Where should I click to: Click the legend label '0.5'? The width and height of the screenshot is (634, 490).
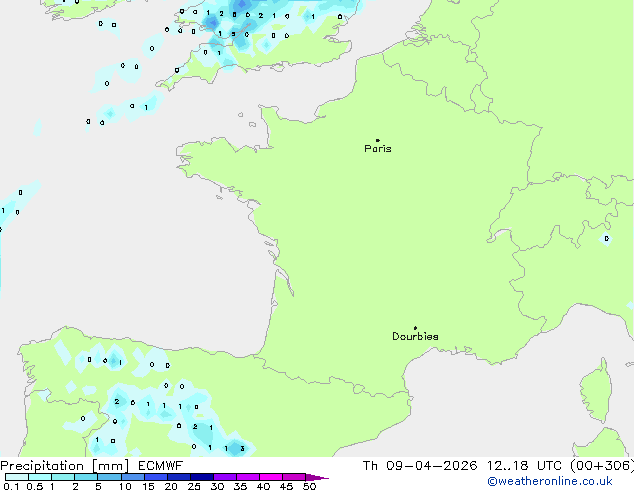click(x=35, y=486)
